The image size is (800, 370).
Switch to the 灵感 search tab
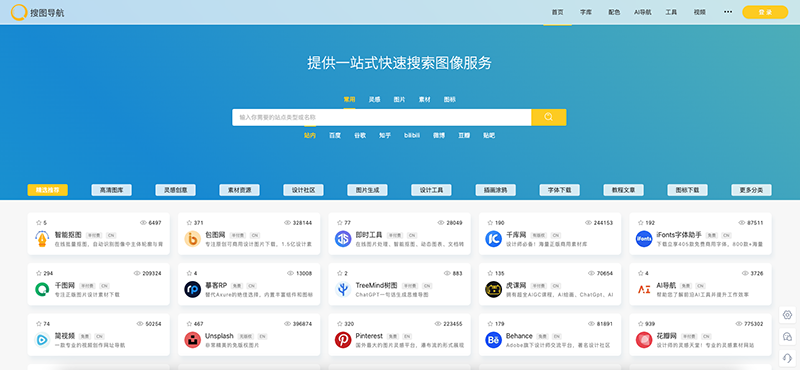(x=374, y=100)
